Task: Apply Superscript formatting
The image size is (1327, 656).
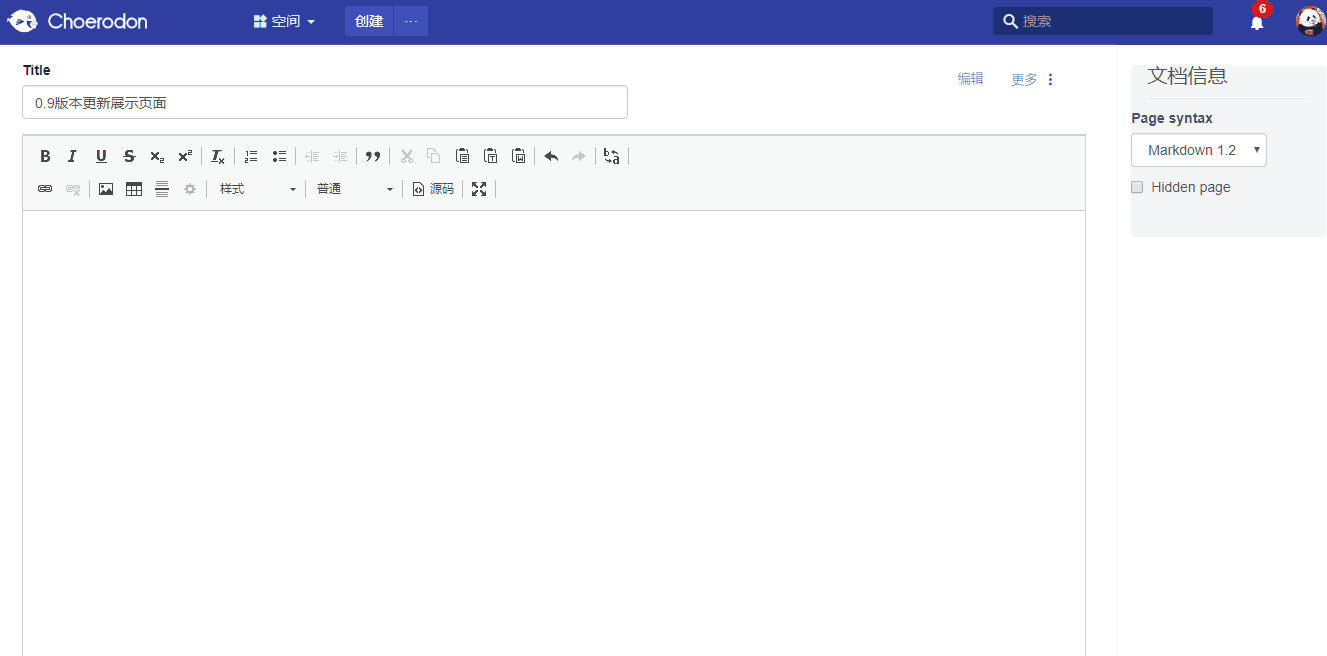Action: tap(185, 156)
